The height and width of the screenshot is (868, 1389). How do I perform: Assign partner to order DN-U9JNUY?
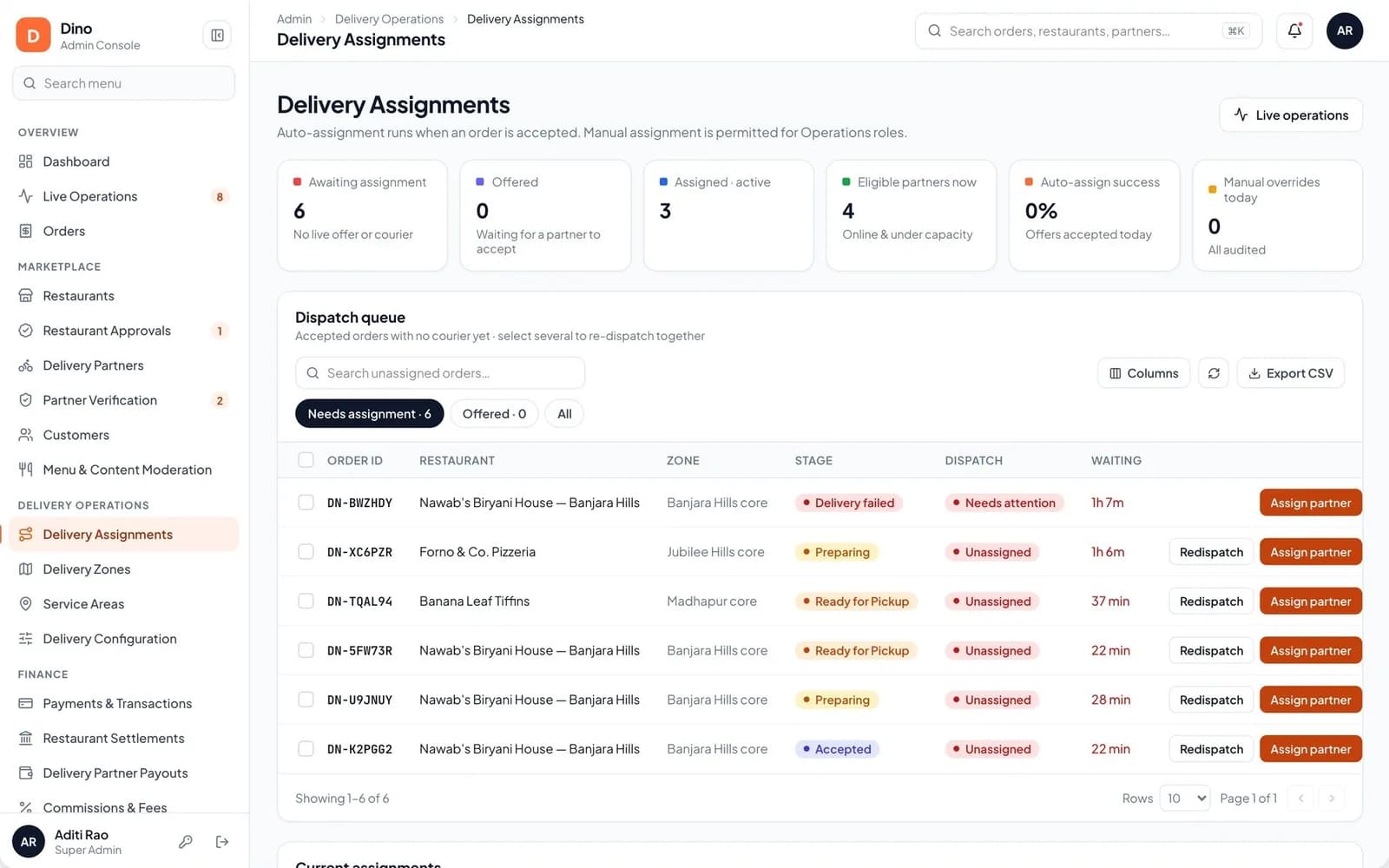click(x=1310, y=700)
